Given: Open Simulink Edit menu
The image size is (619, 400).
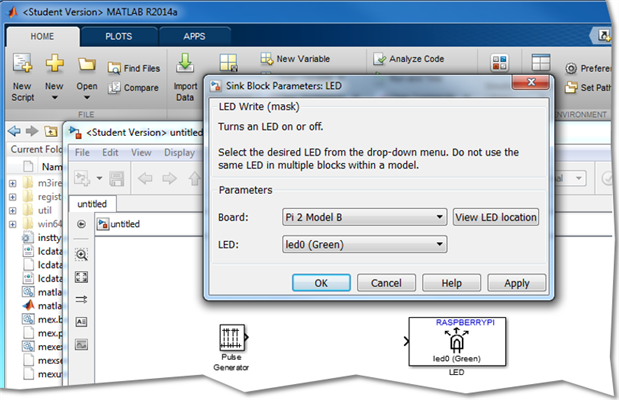Looking at the screenshot, I should click(x=110, y=152).
